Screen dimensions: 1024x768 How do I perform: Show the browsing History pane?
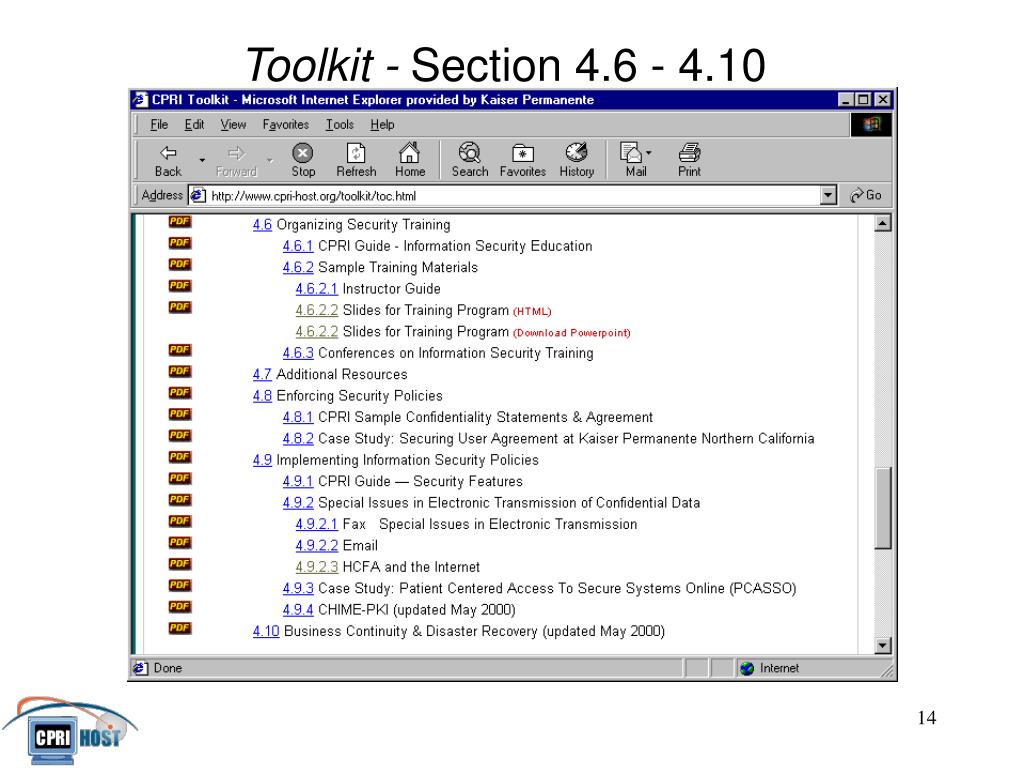pos(576,161)
